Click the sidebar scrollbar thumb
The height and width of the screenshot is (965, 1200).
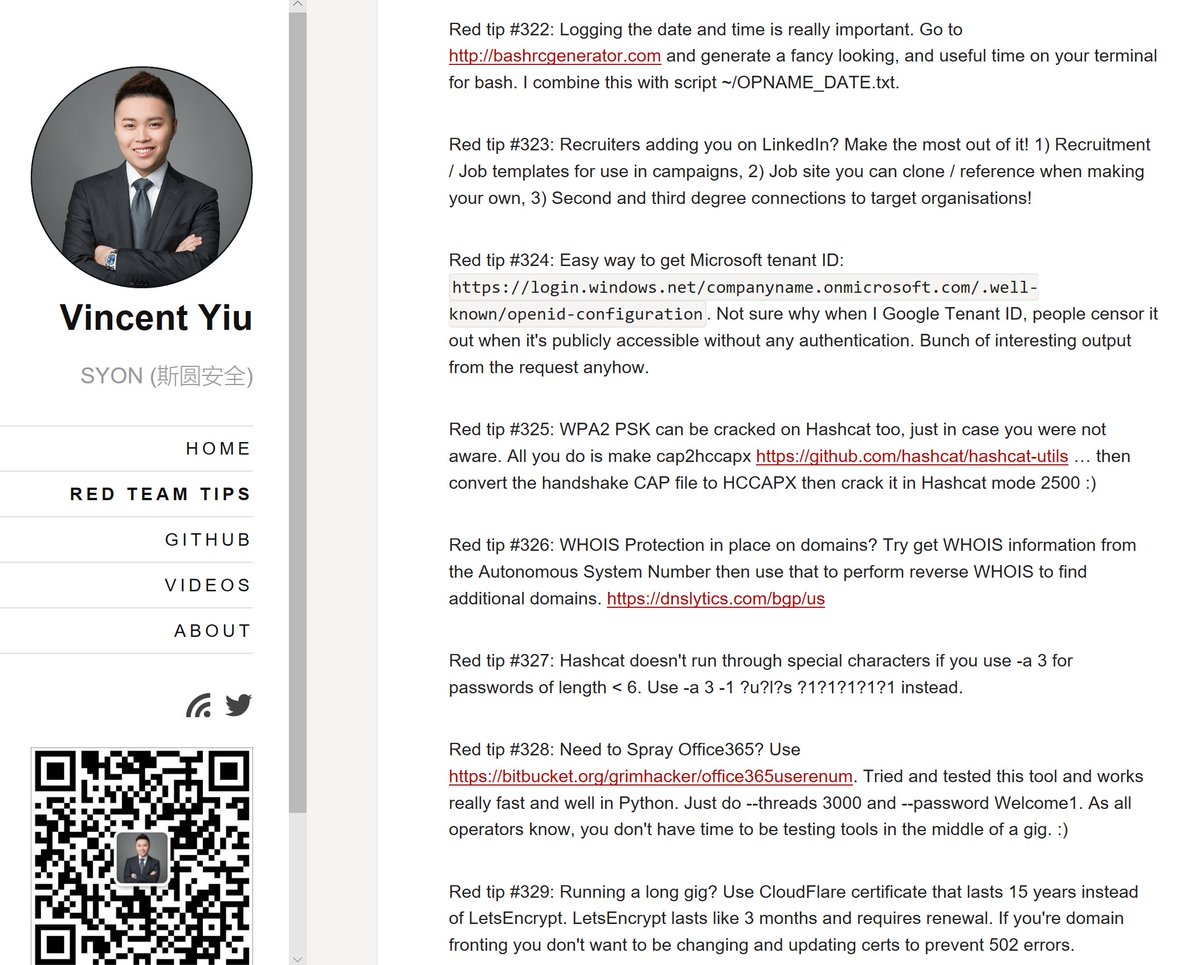pyautogui.click(x=297, y=413)
